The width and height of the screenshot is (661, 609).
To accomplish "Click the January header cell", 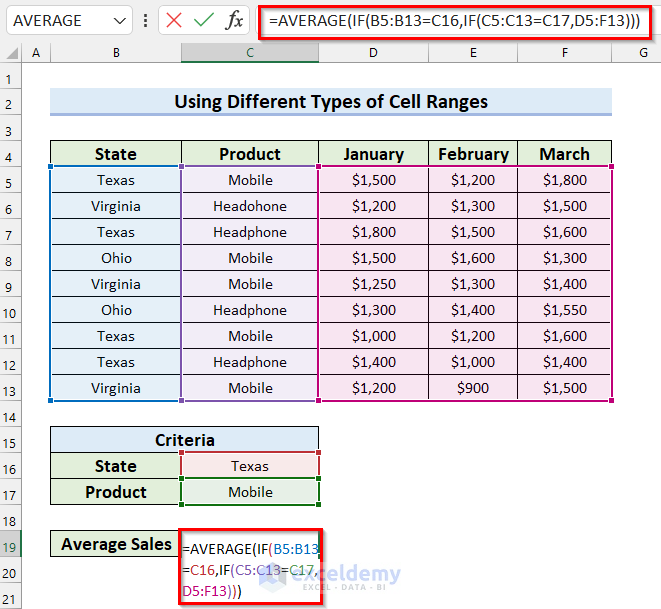I will pos(373,154).
